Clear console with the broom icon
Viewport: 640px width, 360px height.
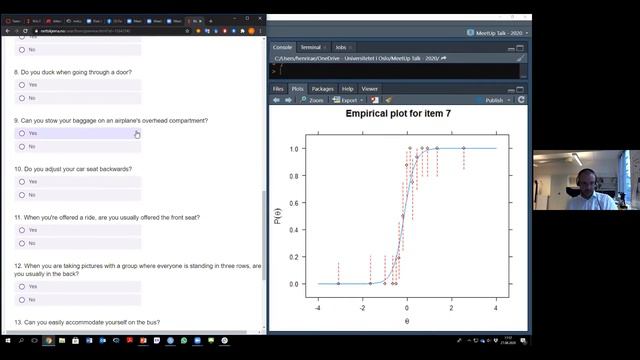pos(520,58)
